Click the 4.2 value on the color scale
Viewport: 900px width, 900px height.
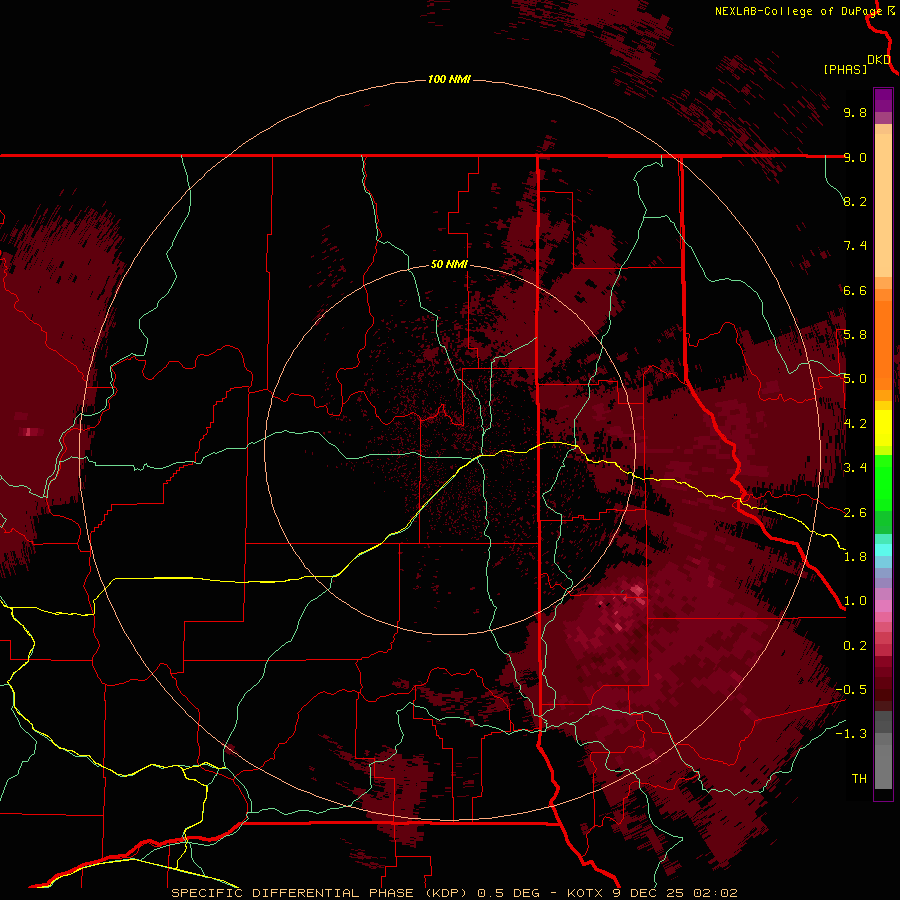tap(855, 424)
